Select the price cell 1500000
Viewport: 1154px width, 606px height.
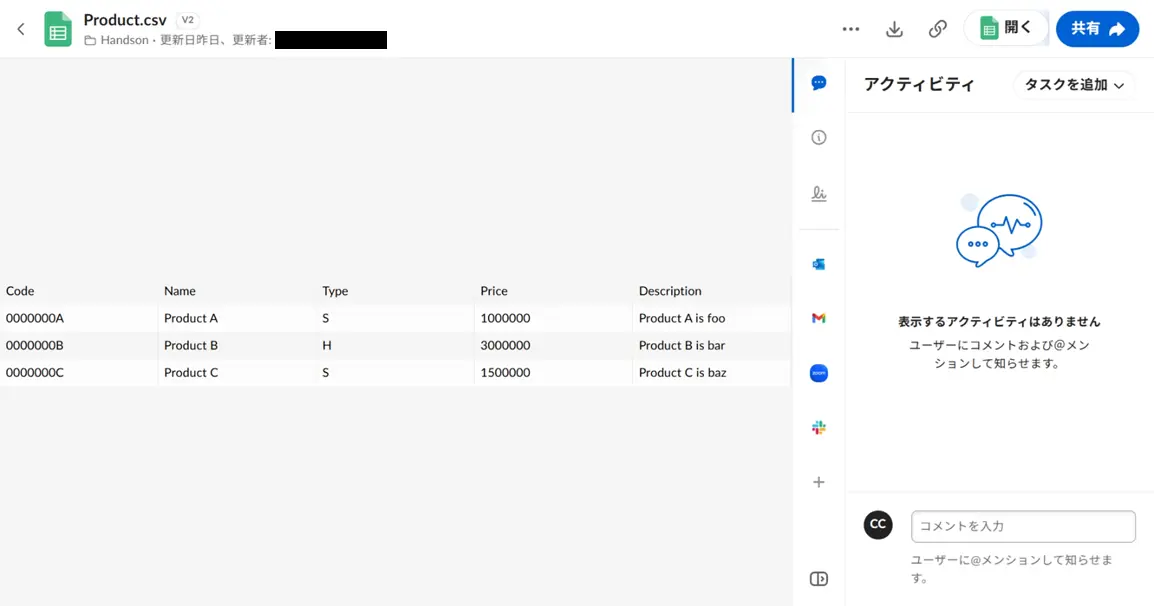click(x=553, y=373)
